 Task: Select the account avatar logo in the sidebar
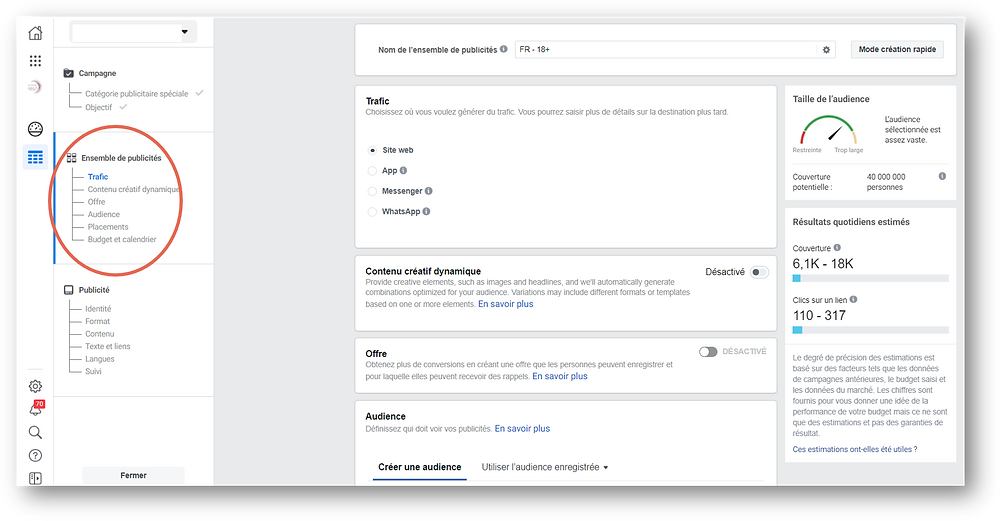click(x=35, y=87)
